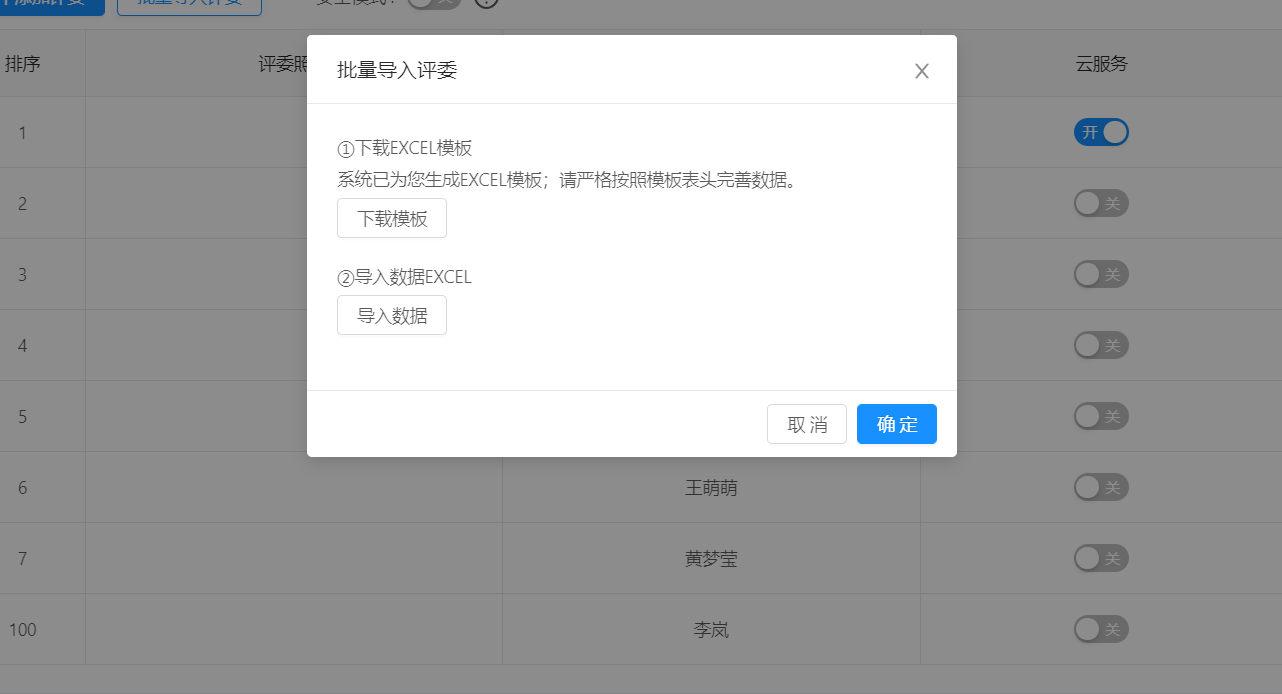
Task: Click the 云服务 column header
Action: 1101,64
